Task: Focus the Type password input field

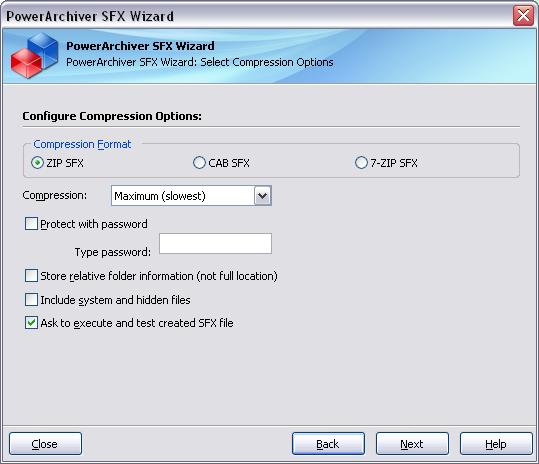Action: pos(216,244)
